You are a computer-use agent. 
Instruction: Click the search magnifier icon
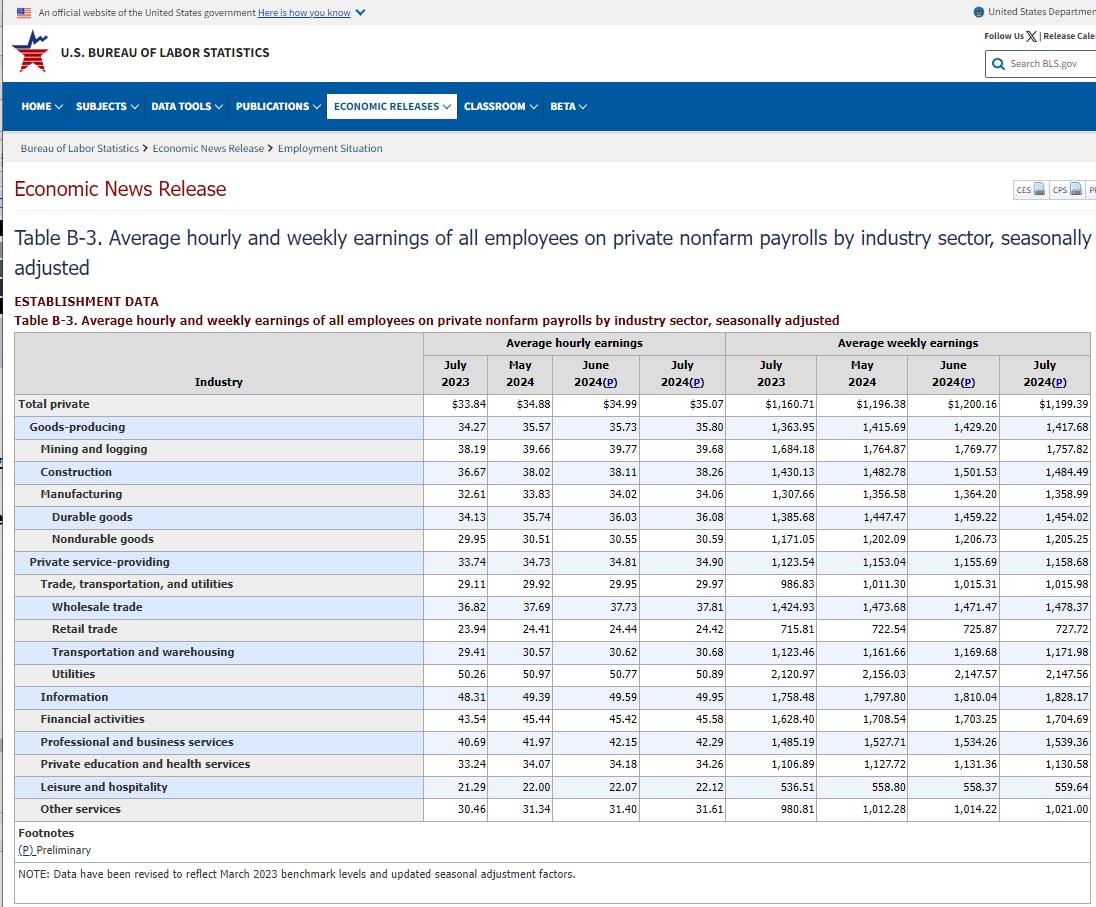point(998,64)
